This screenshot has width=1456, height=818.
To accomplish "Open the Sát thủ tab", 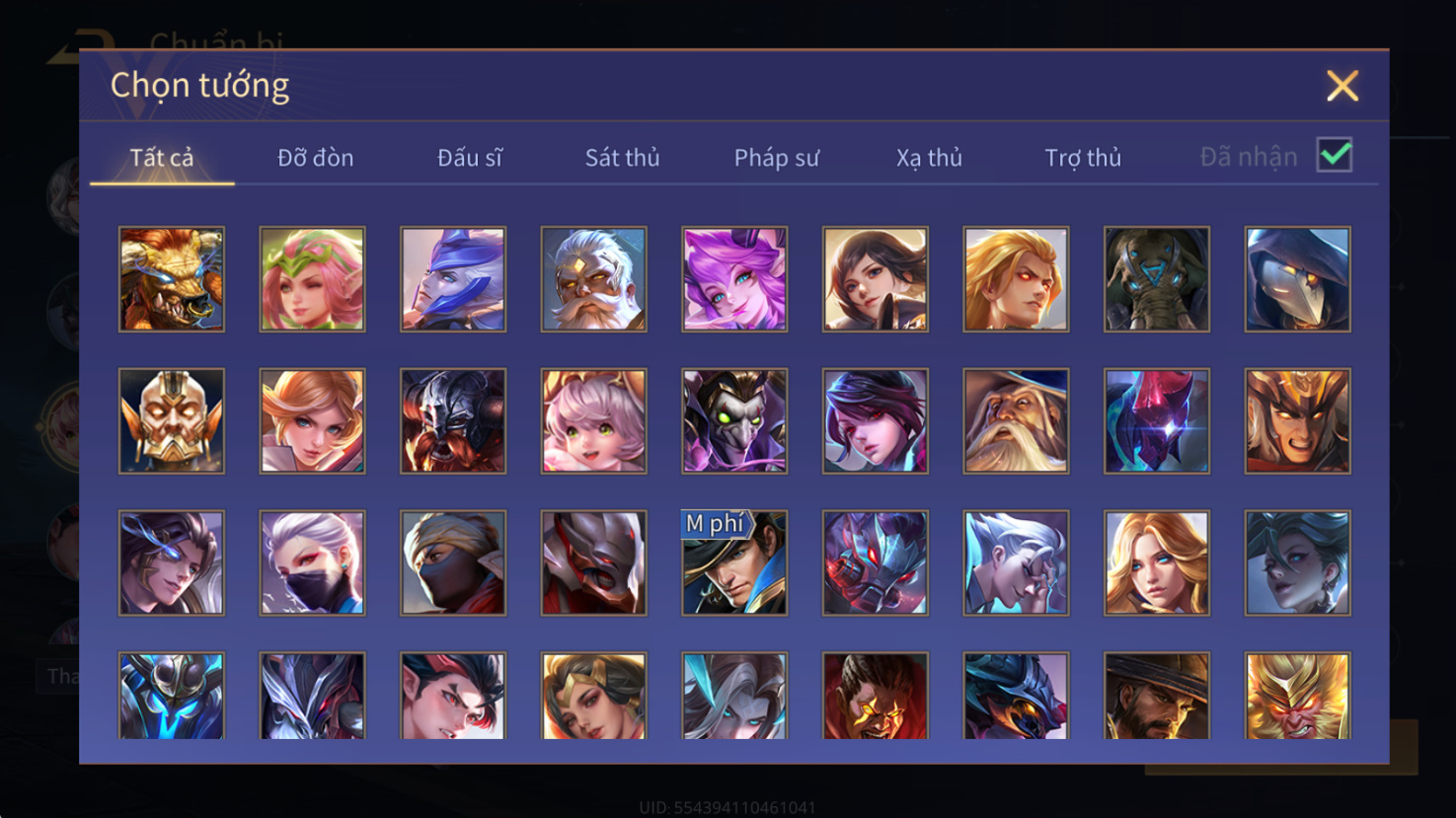I will pos(622,158).
